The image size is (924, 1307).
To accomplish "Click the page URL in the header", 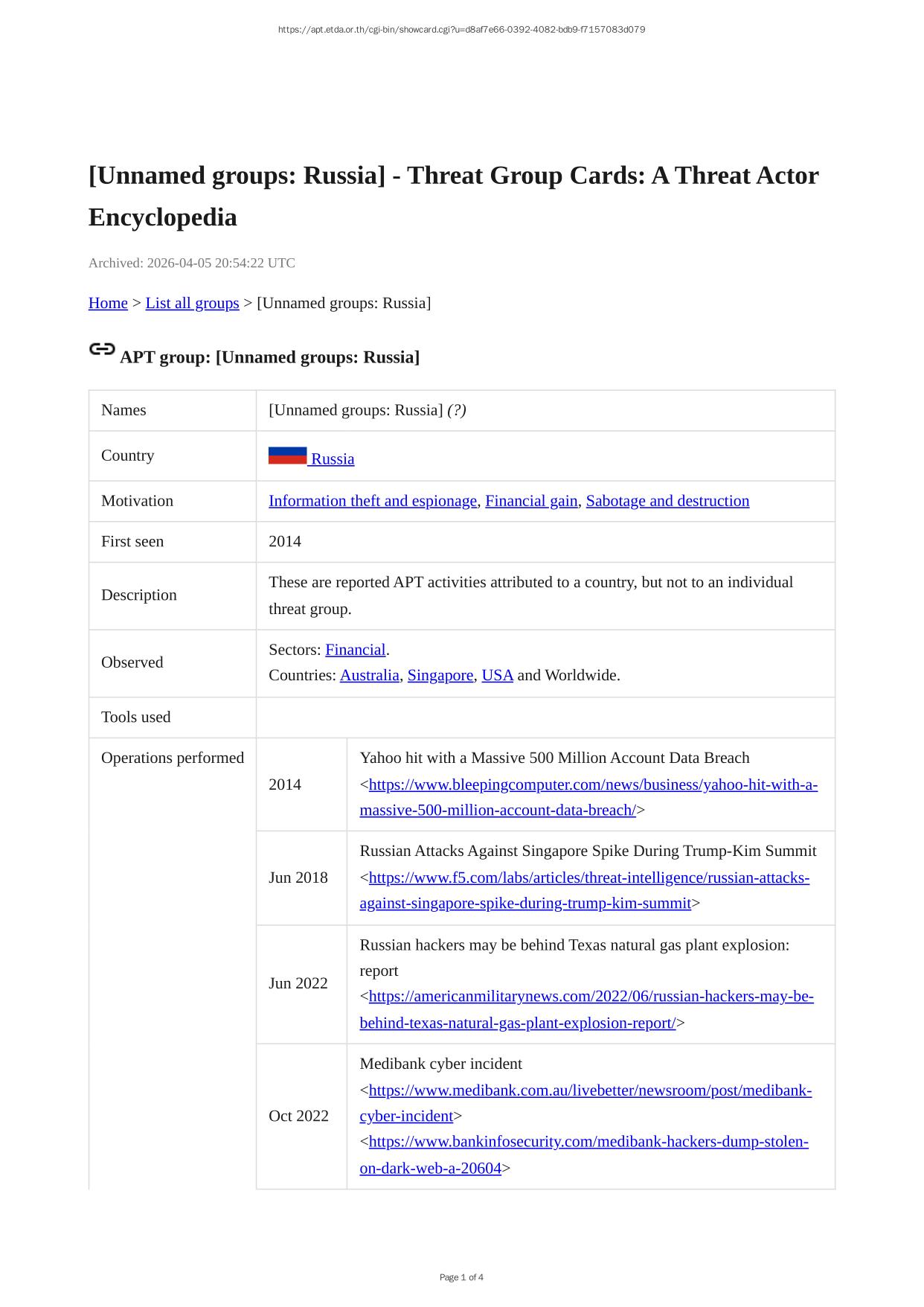I will point(461,30).
